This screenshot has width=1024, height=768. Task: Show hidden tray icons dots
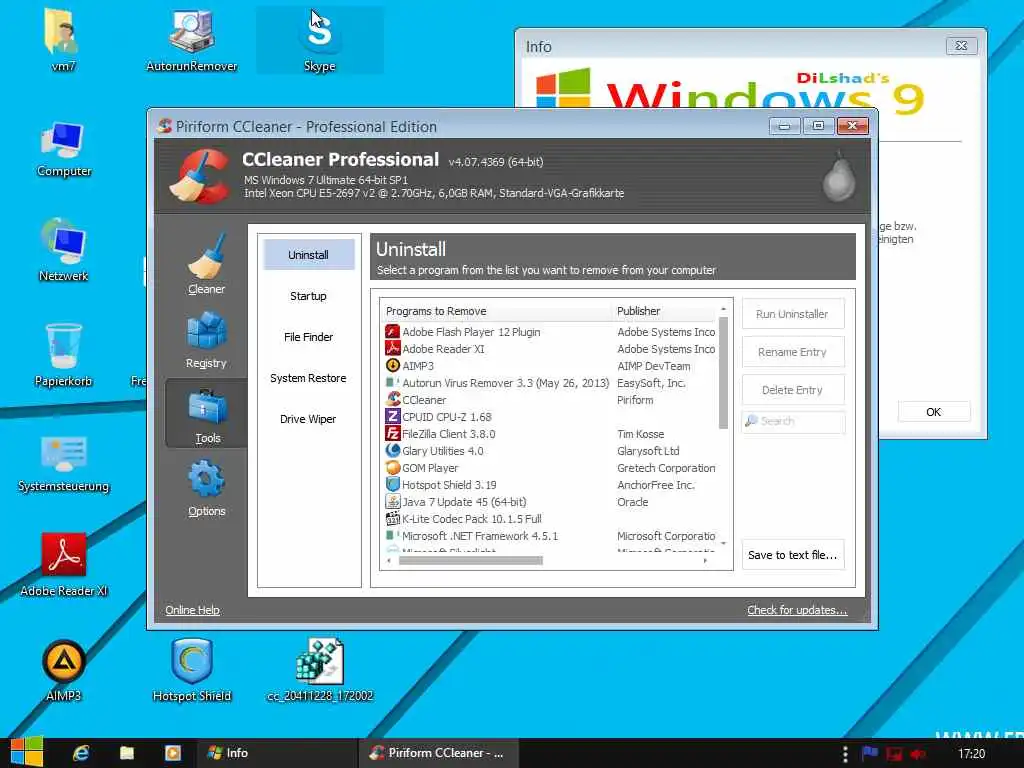pyautogui.click(x=845, y=754)
